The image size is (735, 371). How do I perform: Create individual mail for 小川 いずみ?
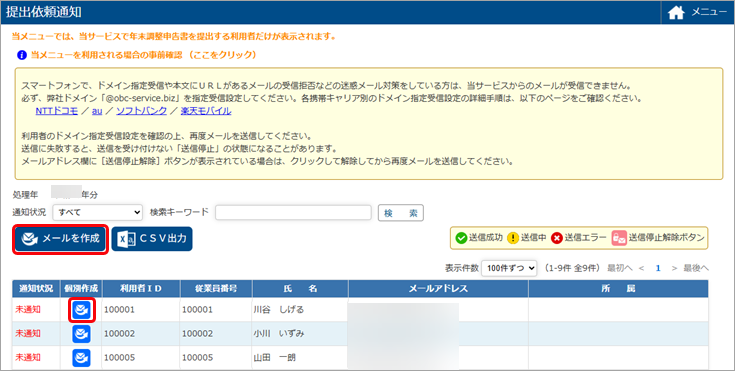point(81,334)
